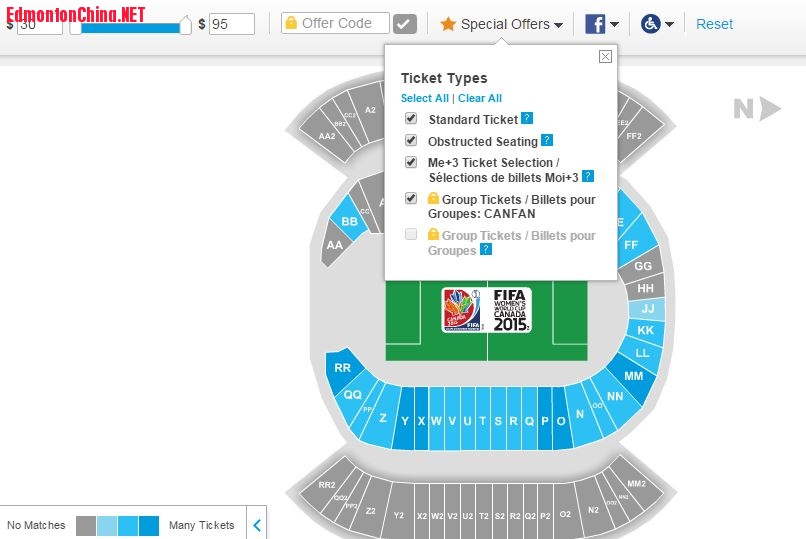Click the Special Offers star icon
Screen dimensions: 806x539
tap(448, 24)
